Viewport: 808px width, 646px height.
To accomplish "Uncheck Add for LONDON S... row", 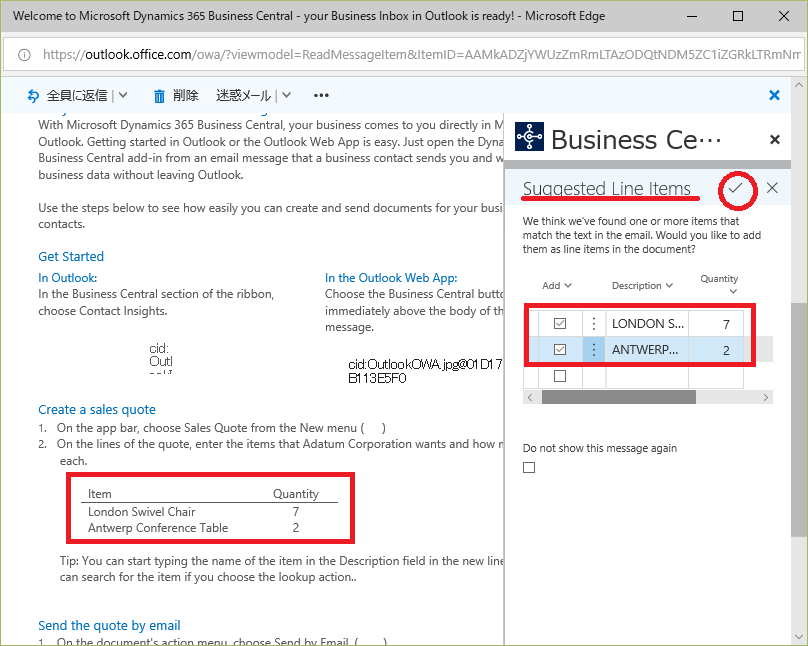I will (x=560, y=324).
